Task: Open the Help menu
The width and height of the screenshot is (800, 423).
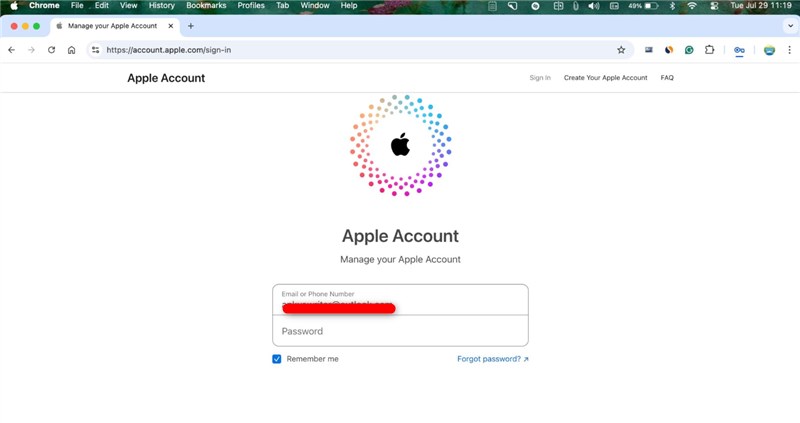Action: tap(349, 6)
